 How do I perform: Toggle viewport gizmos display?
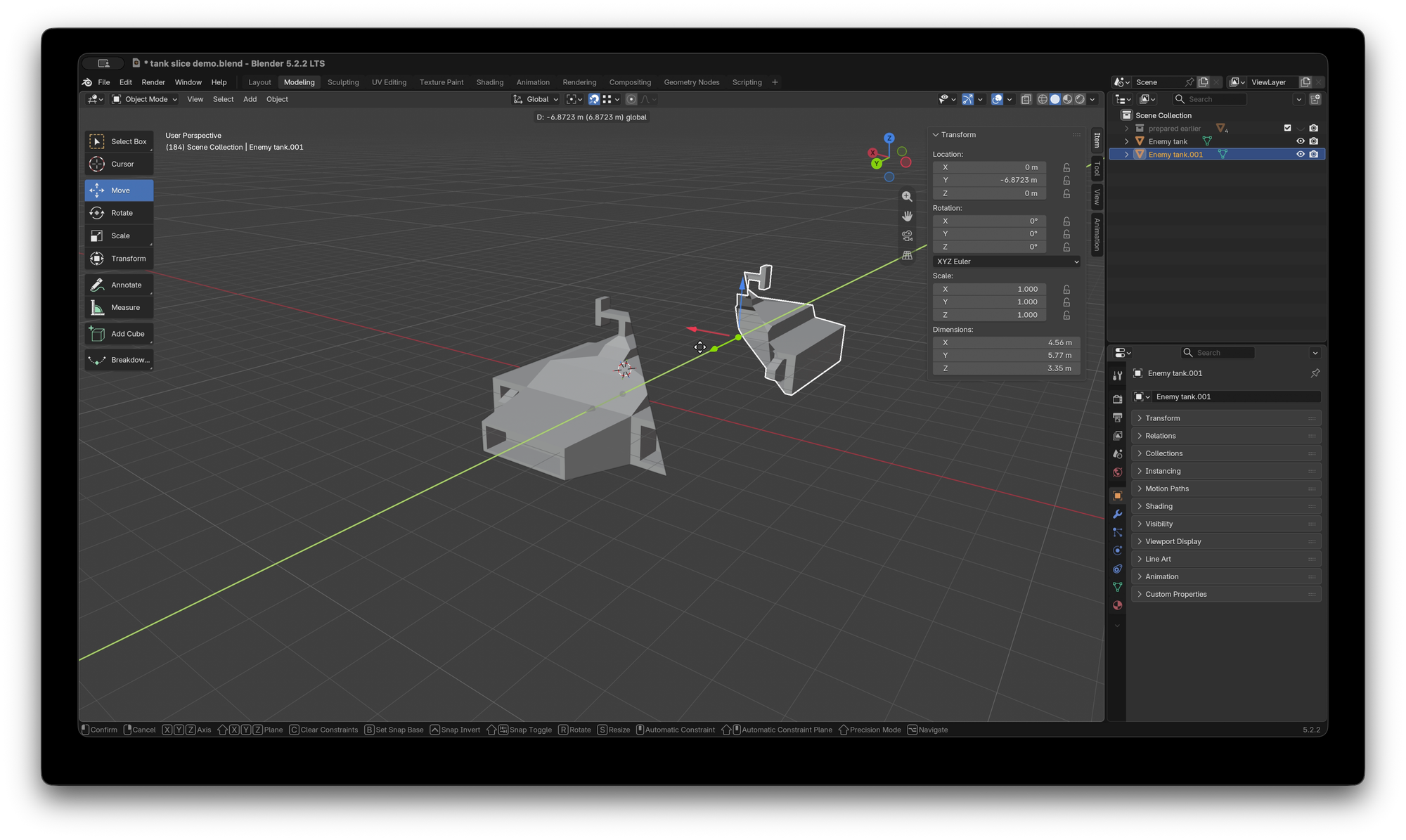(x=968, y=99)
